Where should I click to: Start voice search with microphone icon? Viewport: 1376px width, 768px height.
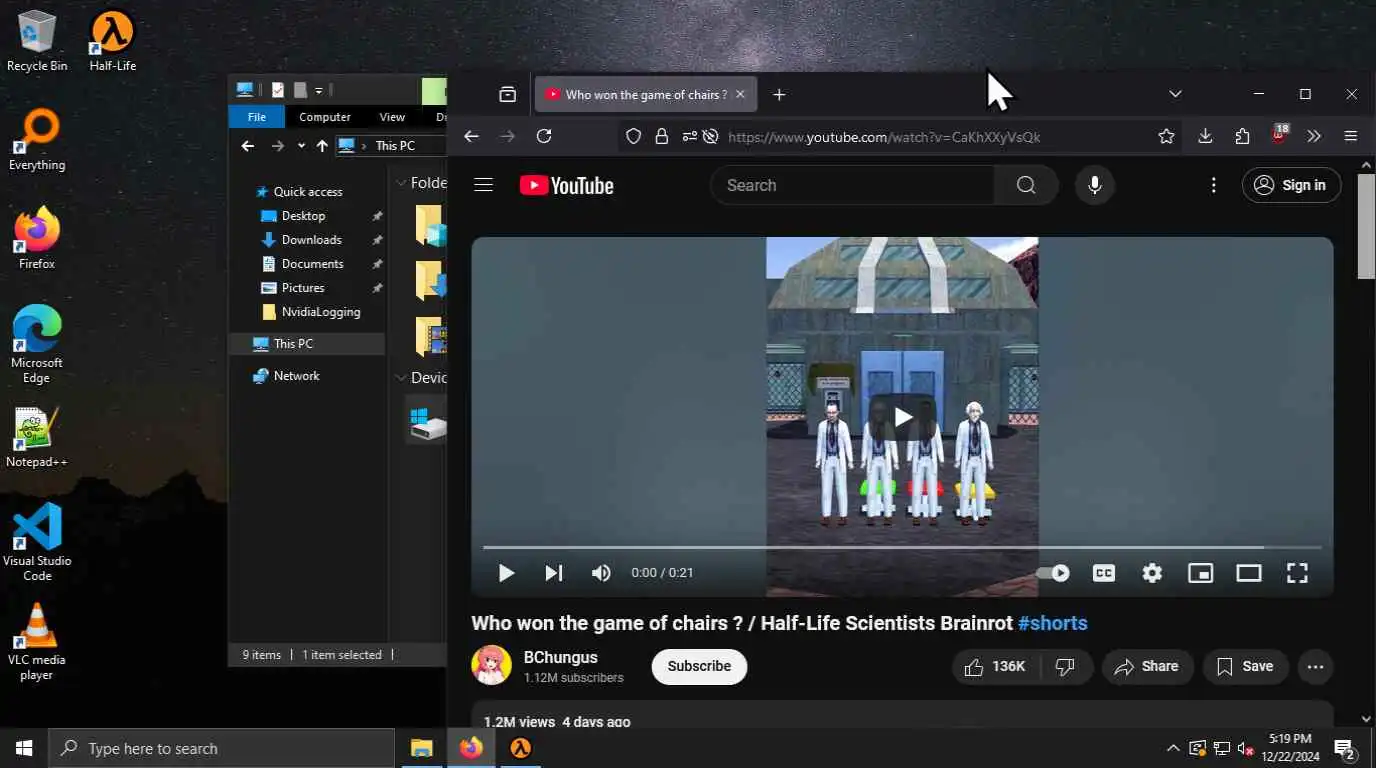point(1095,185)
